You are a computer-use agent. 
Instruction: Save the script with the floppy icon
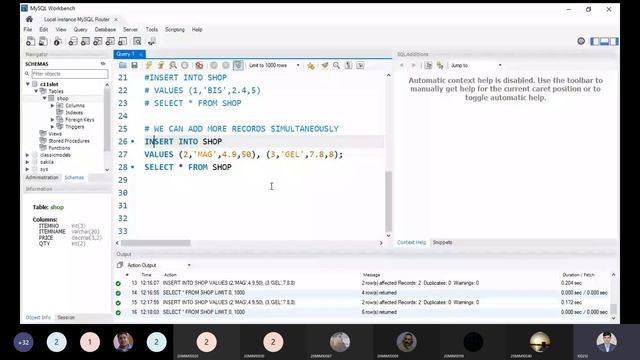coord(134,65)
